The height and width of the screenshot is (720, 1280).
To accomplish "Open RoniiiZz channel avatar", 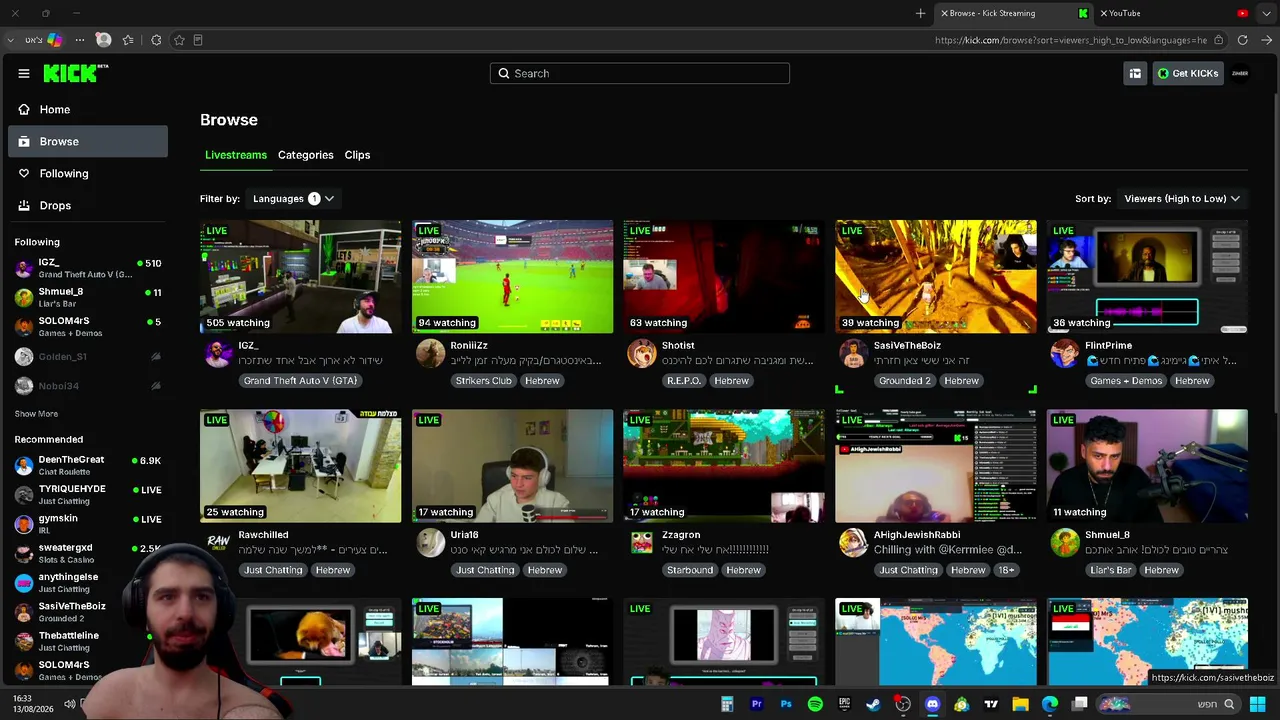I will coord(430,354).
